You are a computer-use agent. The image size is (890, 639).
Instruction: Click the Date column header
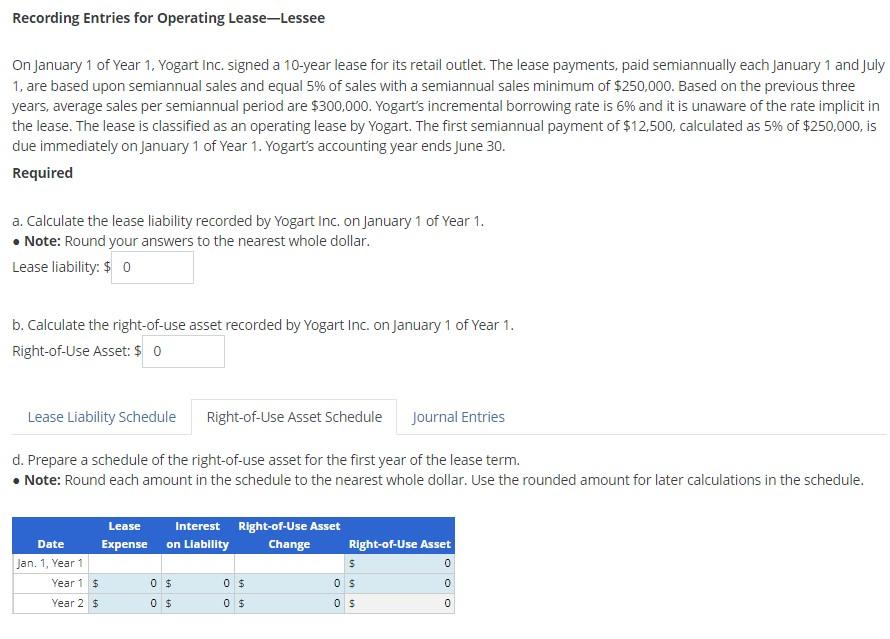(x=50, y=544)
